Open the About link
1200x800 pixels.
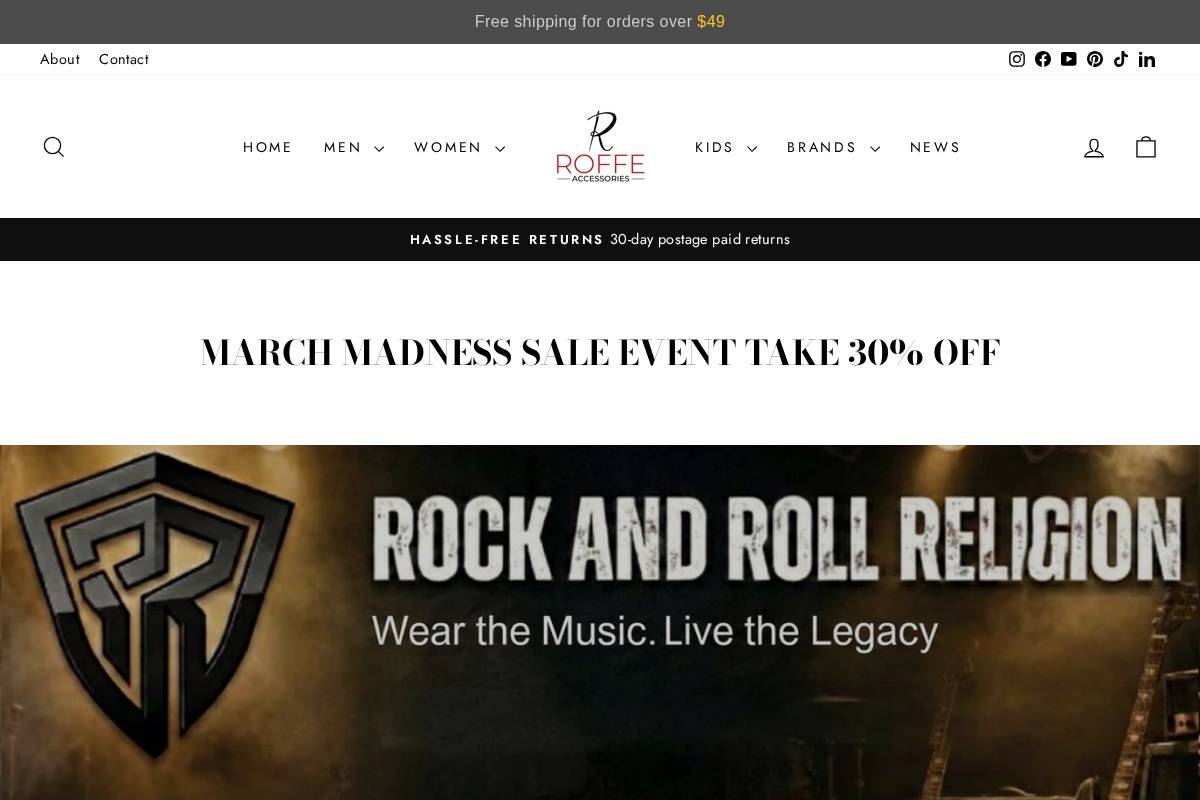[x=60, y=59]
